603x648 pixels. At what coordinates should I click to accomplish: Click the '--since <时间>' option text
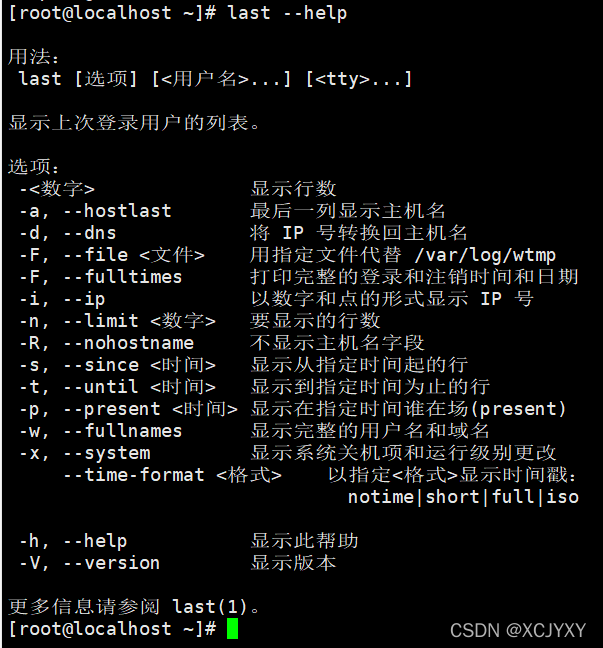pos(138,365)
